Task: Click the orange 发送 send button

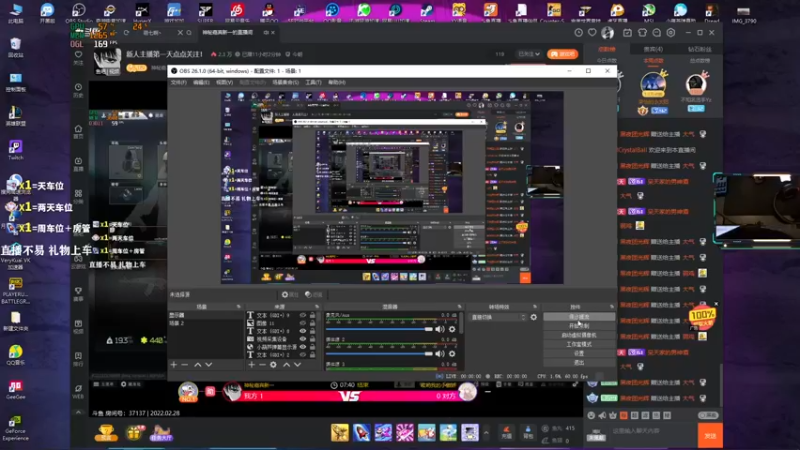Action: (x=710, y=435)
